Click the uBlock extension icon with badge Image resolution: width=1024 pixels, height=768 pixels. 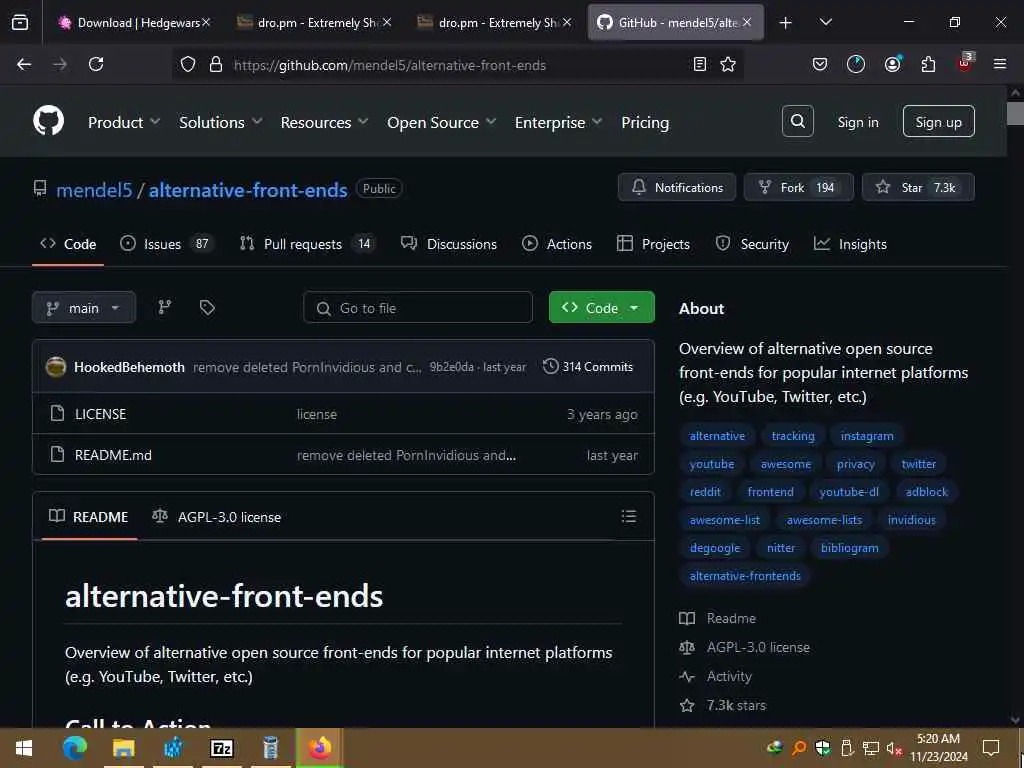pyautogui.click(x=964, y=63)
